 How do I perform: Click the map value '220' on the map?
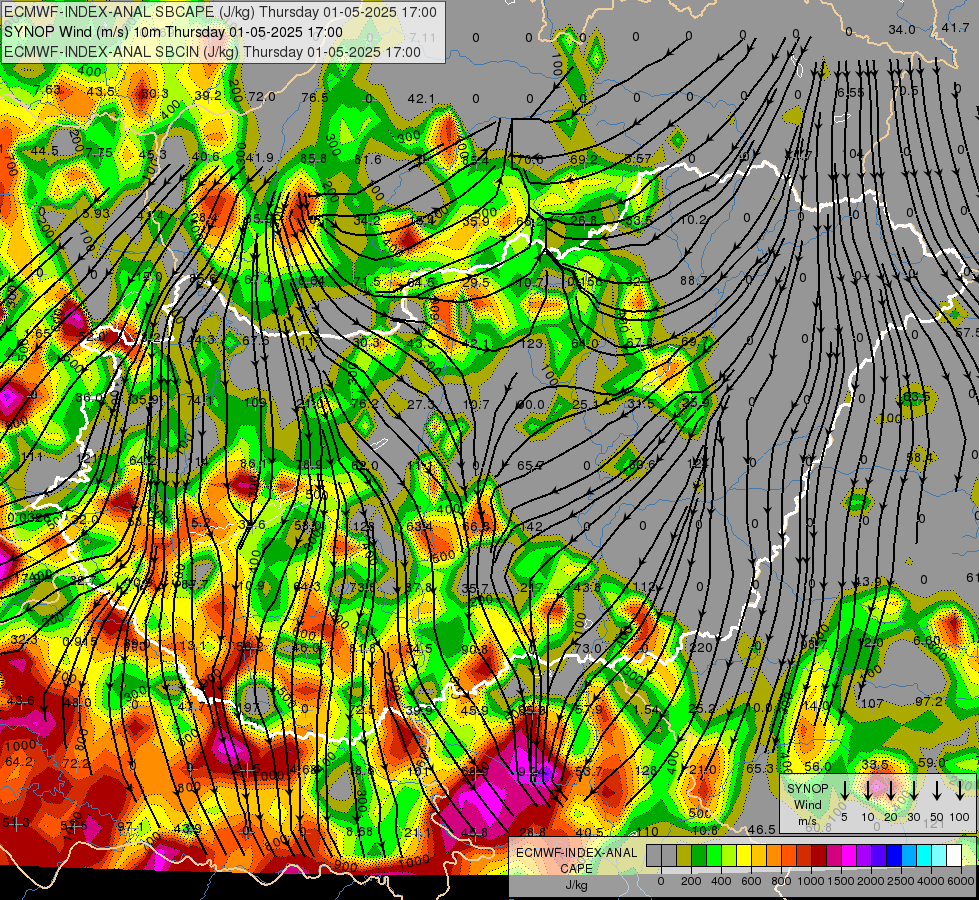(701, 648)
